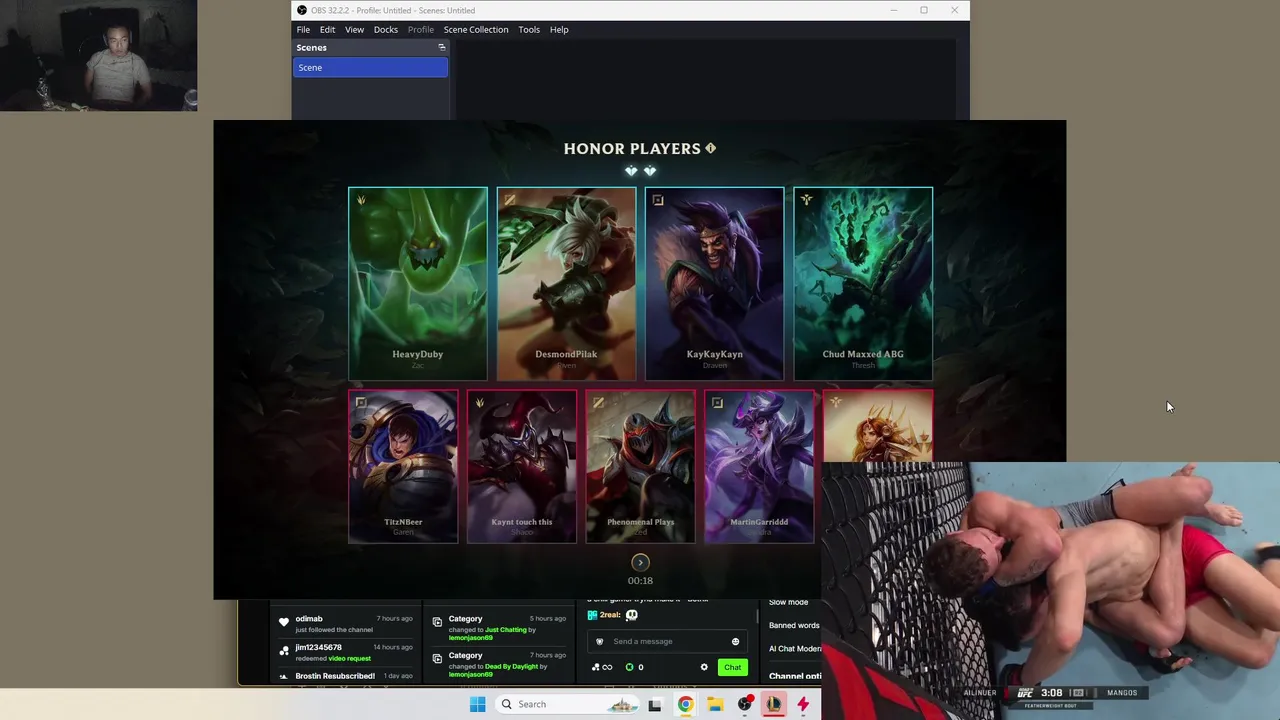
Task: Open Task View on the taskbar
Action: point(654,704)
